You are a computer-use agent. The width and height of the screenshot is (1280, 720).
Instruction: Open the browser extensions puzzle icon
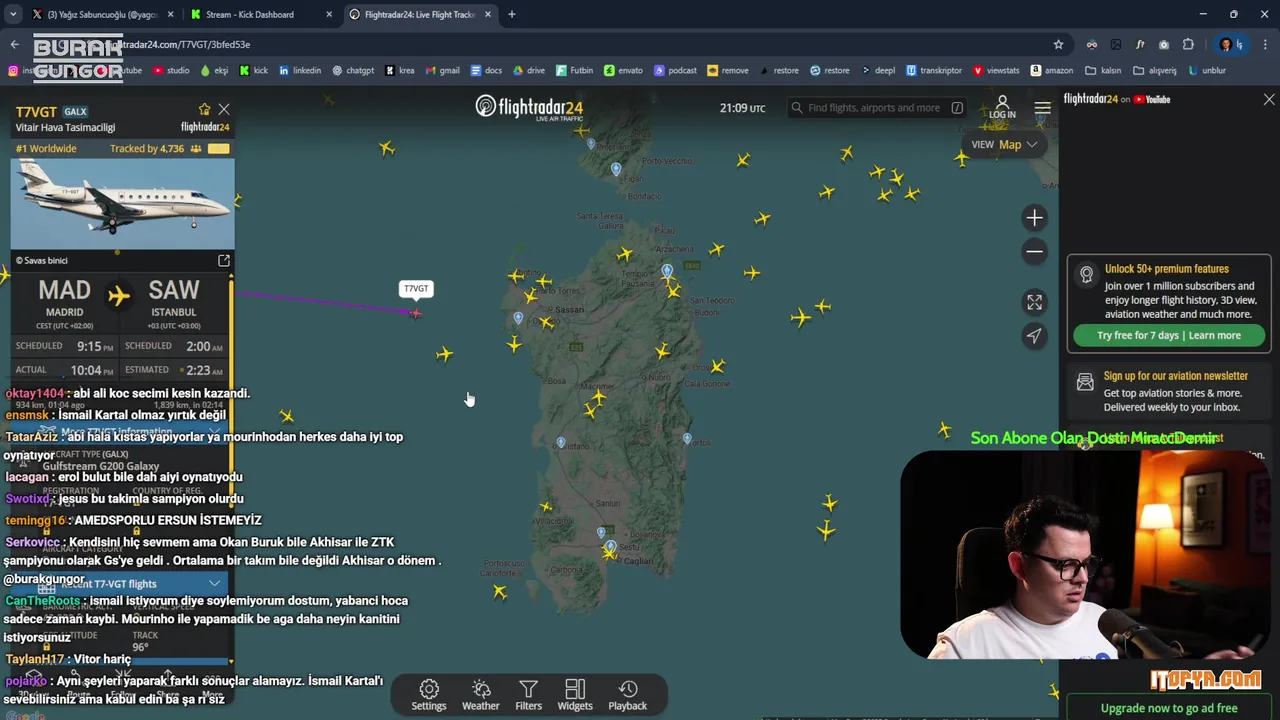1188,44
